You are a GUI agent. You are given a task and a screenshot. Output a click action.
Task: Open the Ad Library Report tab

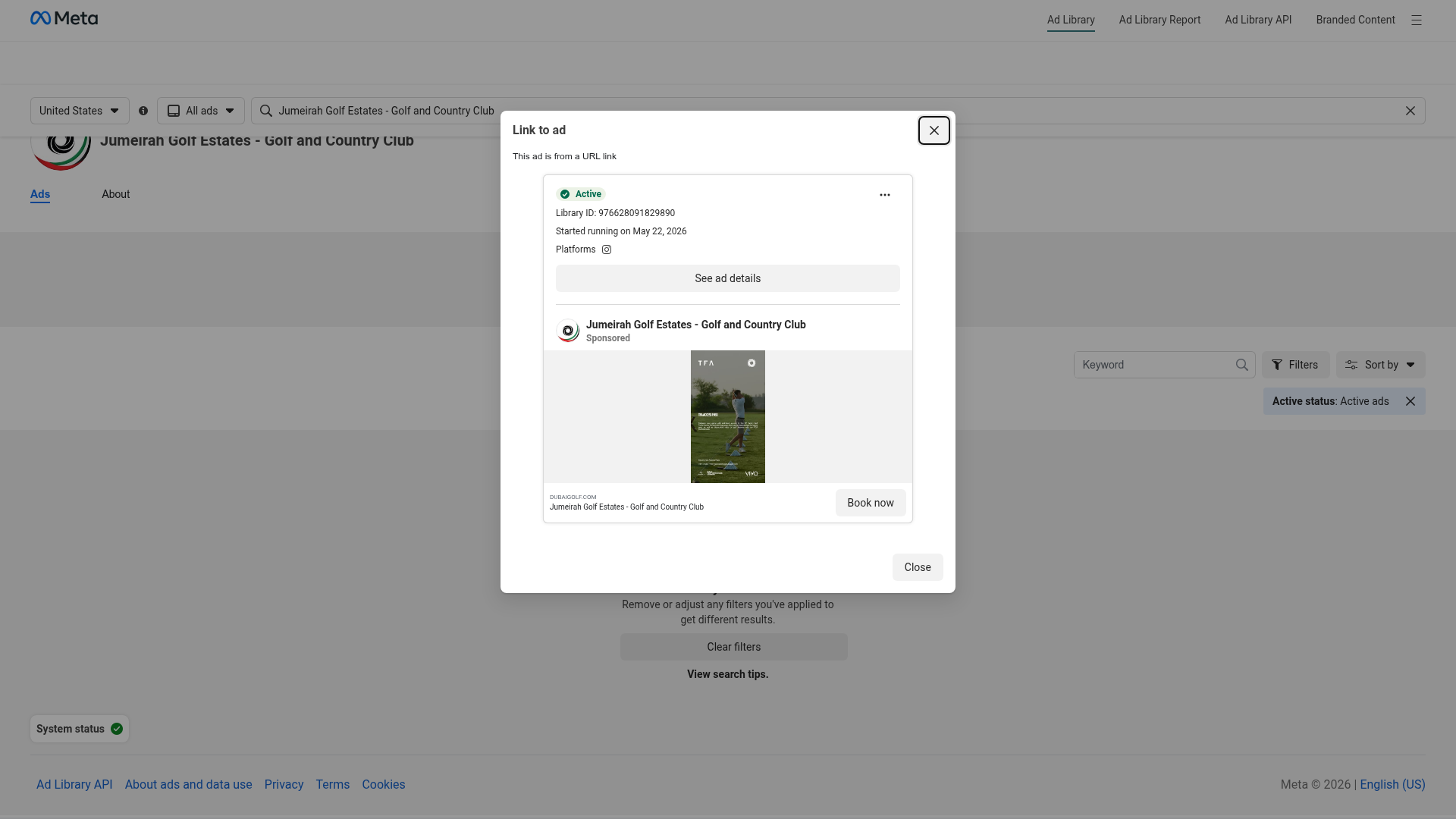coord(1159,20)
